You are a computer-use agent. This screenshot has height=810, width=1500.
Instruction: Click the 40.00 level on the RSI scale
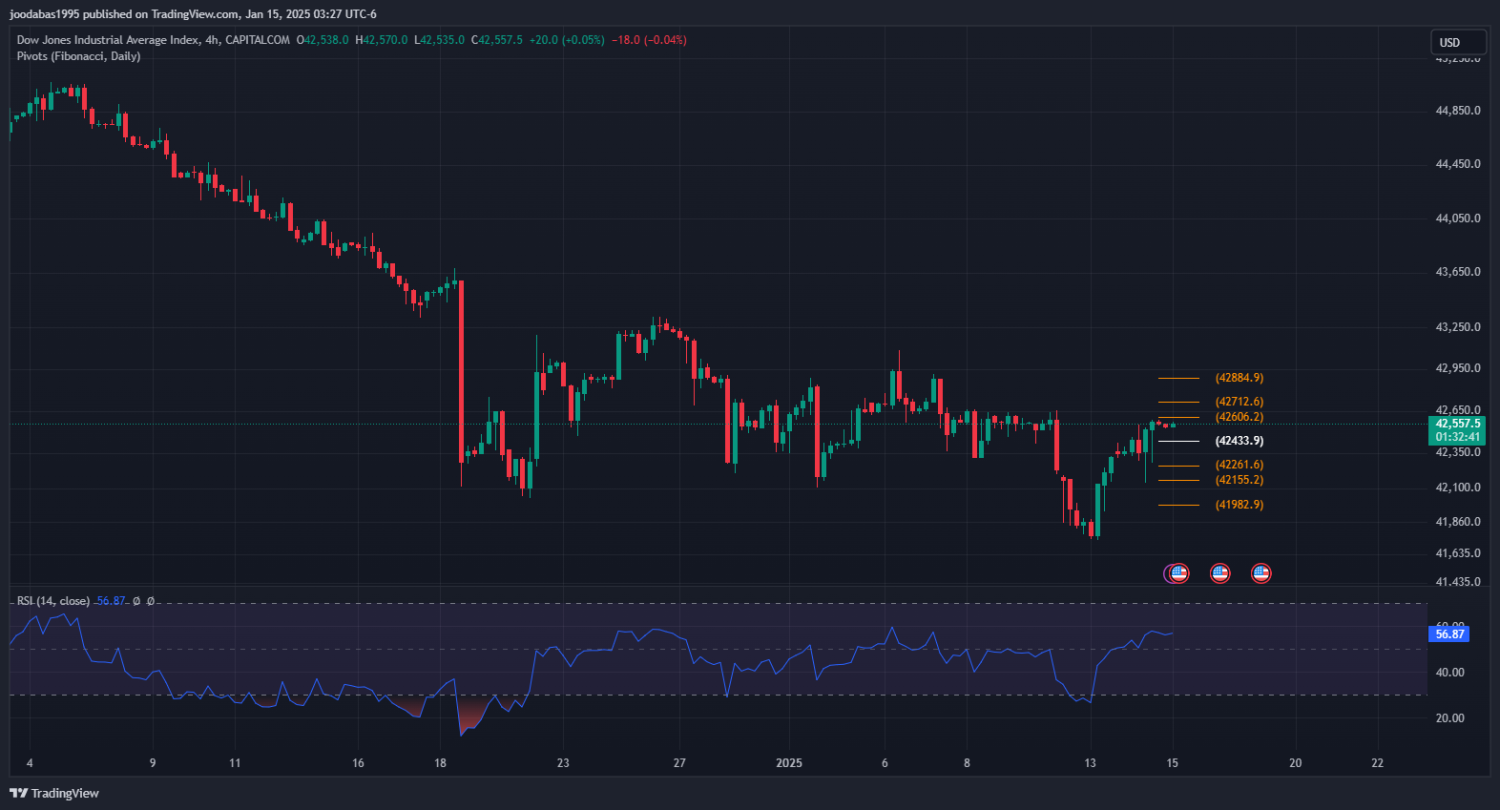(1449, 672)
